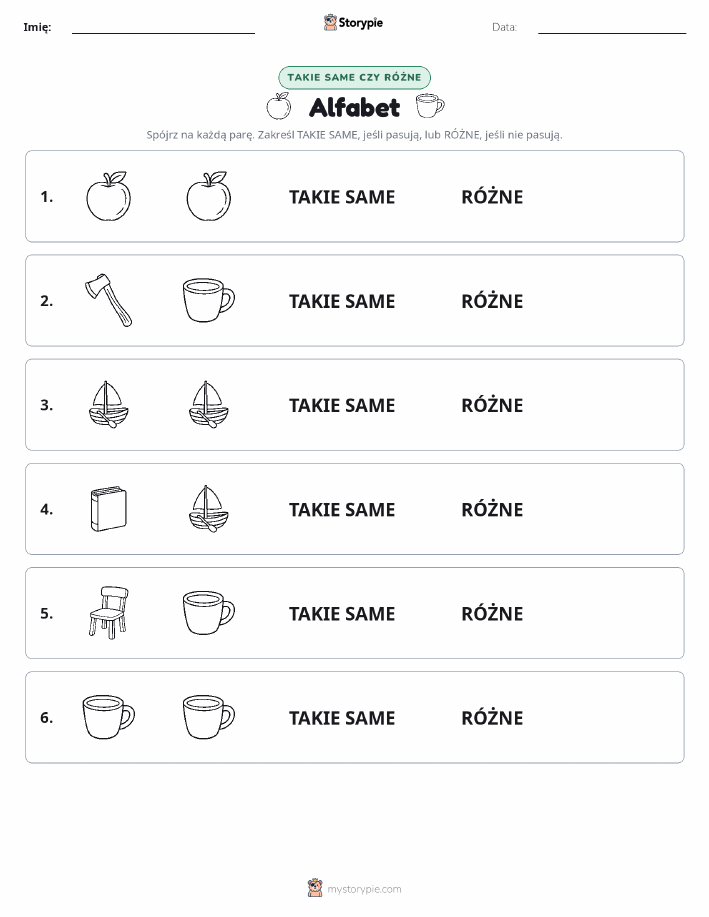The width and height of the screenshot is (709, 917).
Task: Select the second sailboat in row 3
Action: pos(209,405)
